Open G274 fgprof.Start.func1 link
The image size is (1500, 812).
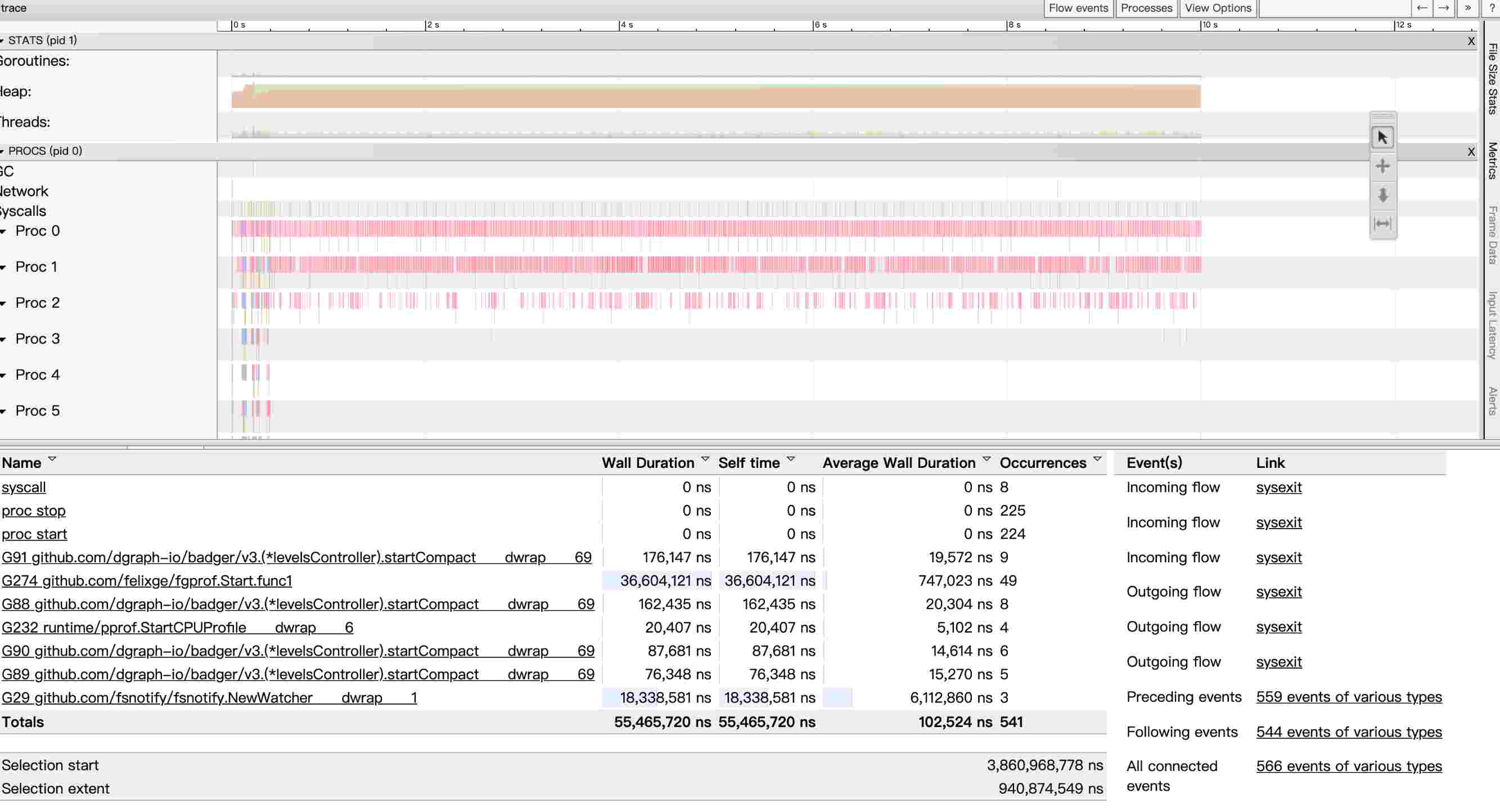pos(147,581)
